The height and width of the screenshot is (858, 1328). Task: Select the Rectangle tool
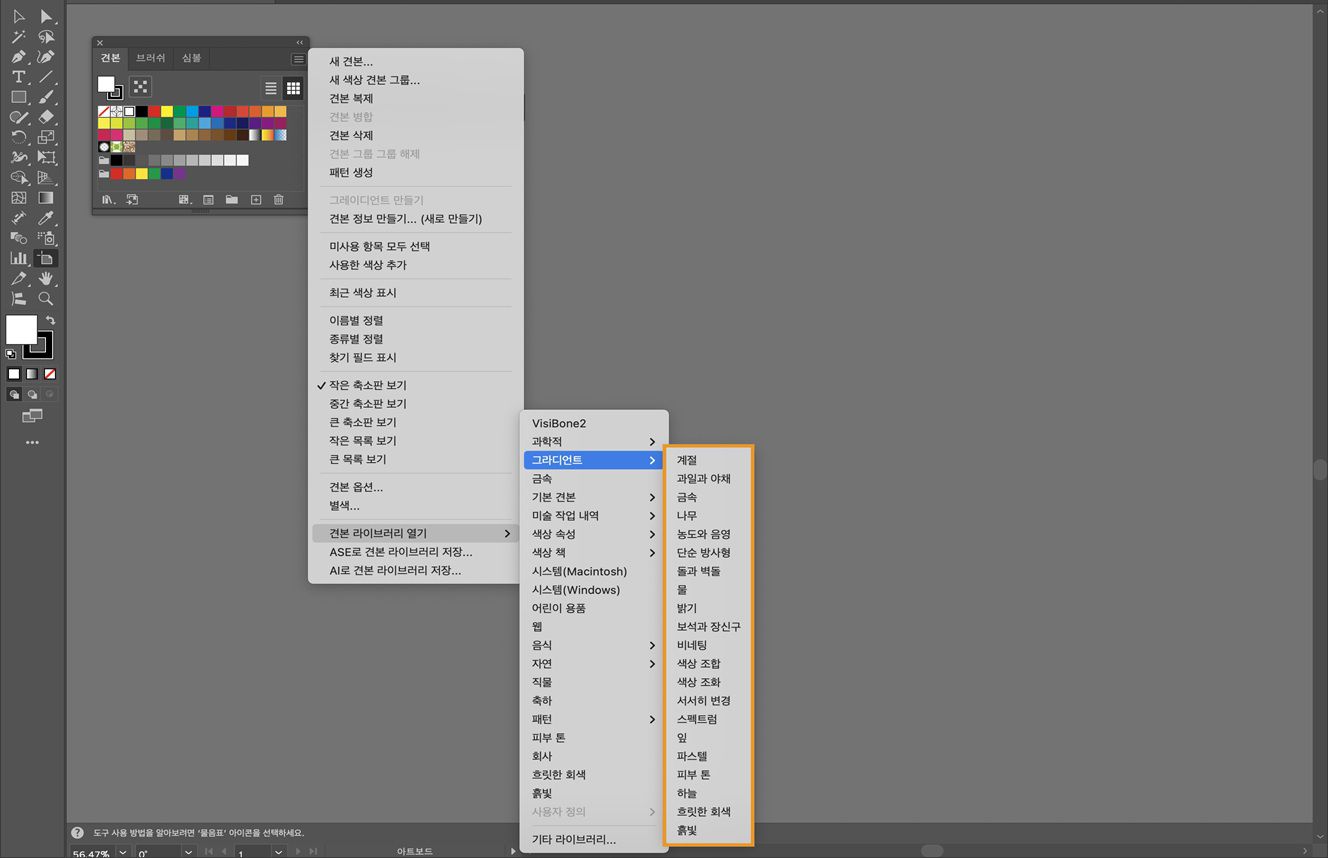19,97
